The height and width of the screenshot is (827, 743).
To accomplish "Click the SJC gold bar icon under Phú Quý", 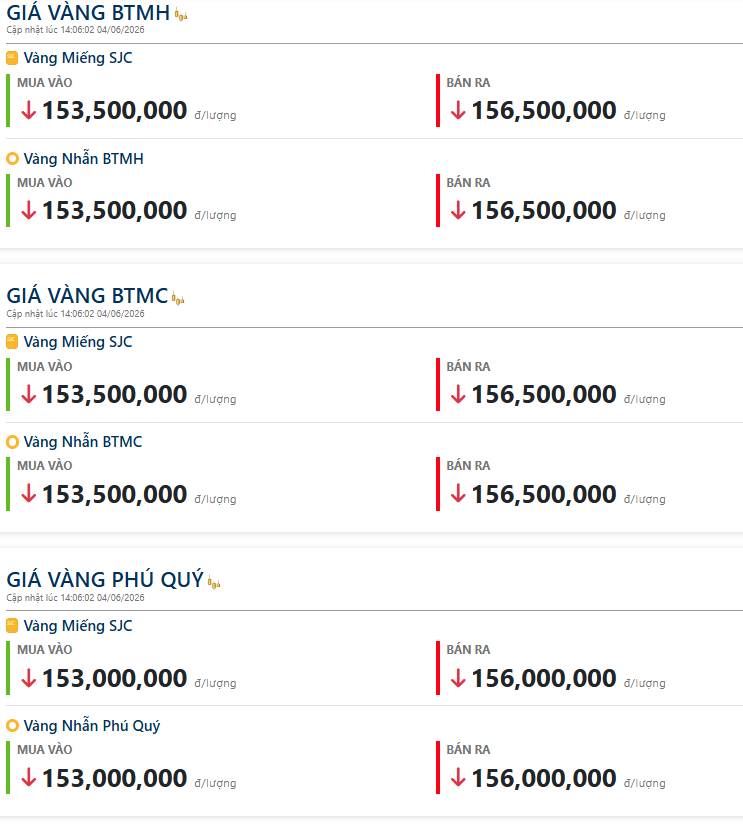I will point(12,626).
